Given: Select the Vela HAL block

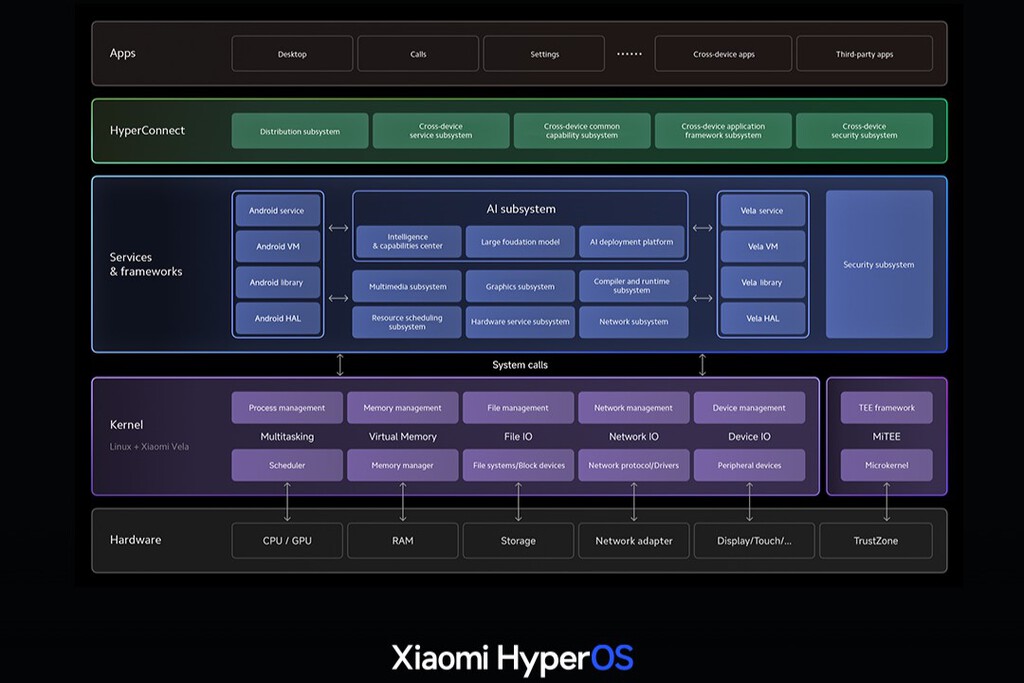Looking at the screenshot, I should tap(763, 318).
